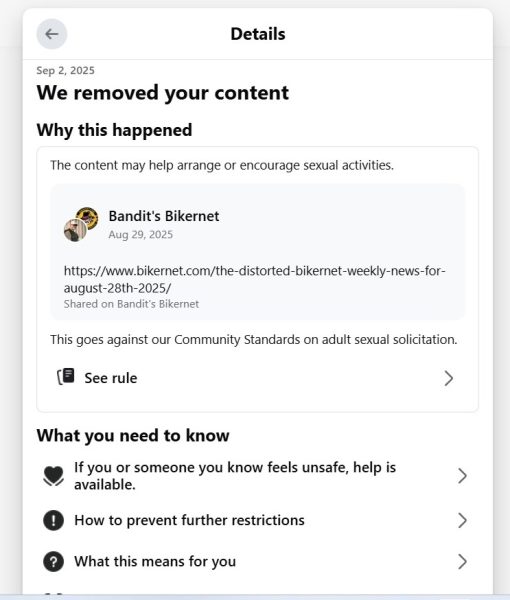This screenshot has height=600, width=510.
Task: Click the user profile photo avatar
Action: click(x=75, y=230)
